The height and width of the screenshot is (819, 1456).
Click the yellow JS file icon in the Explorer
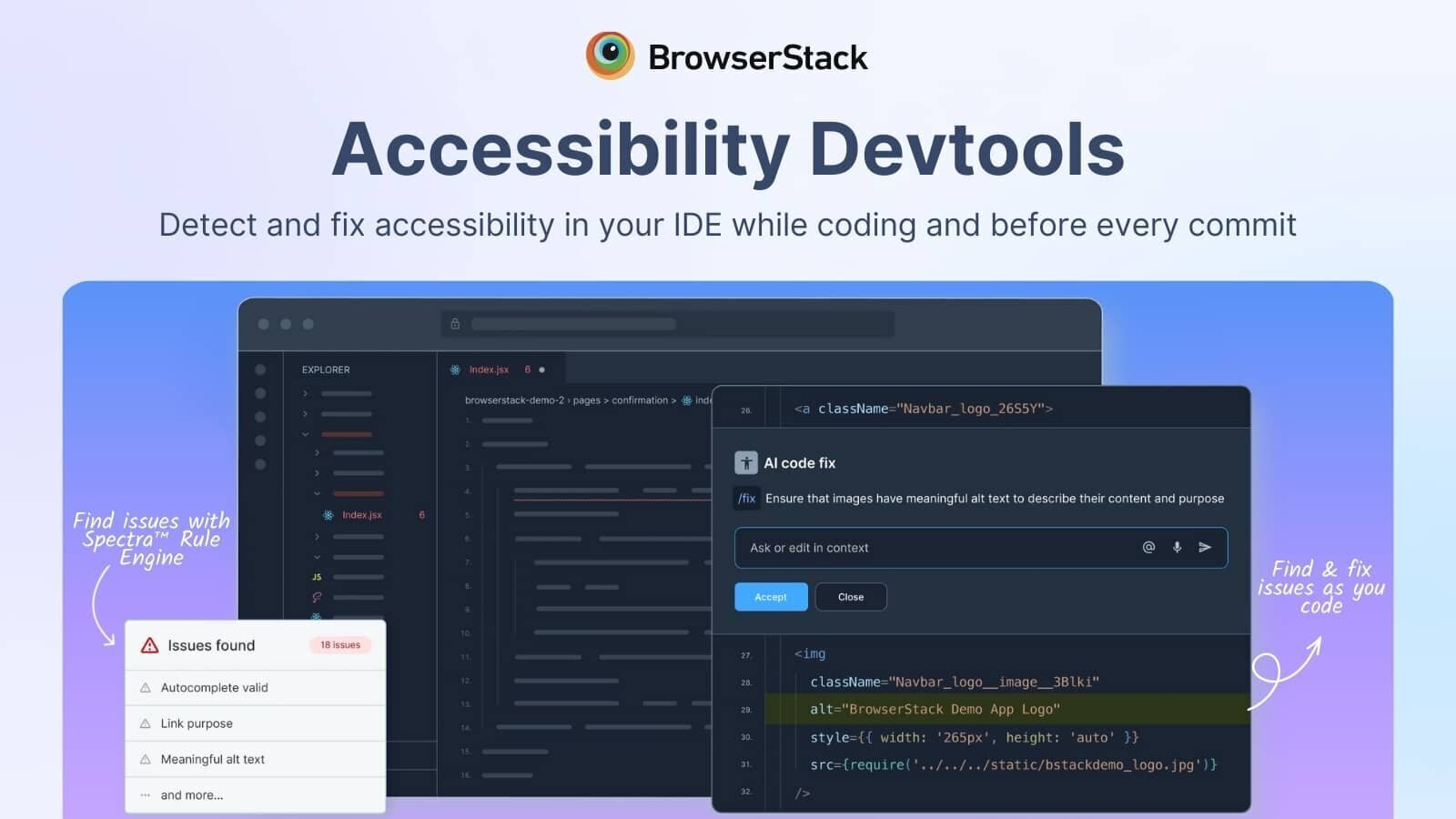coord(316,576)
